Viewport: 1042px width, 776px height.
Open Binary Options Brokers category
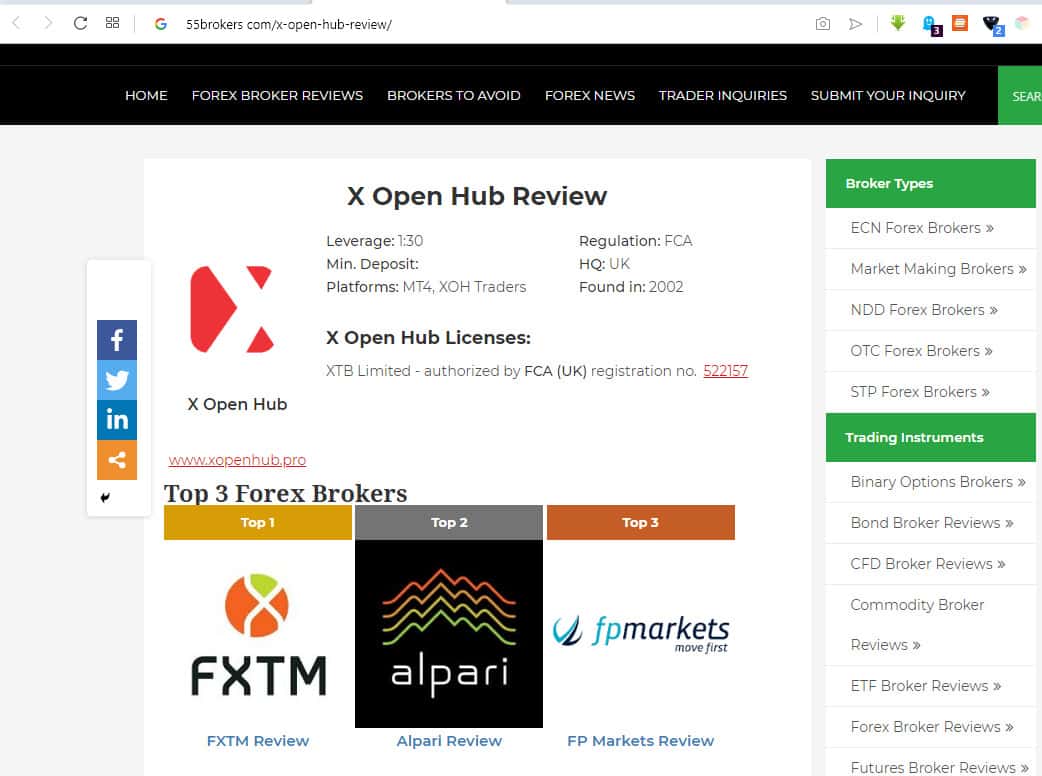tap(938, 482)
